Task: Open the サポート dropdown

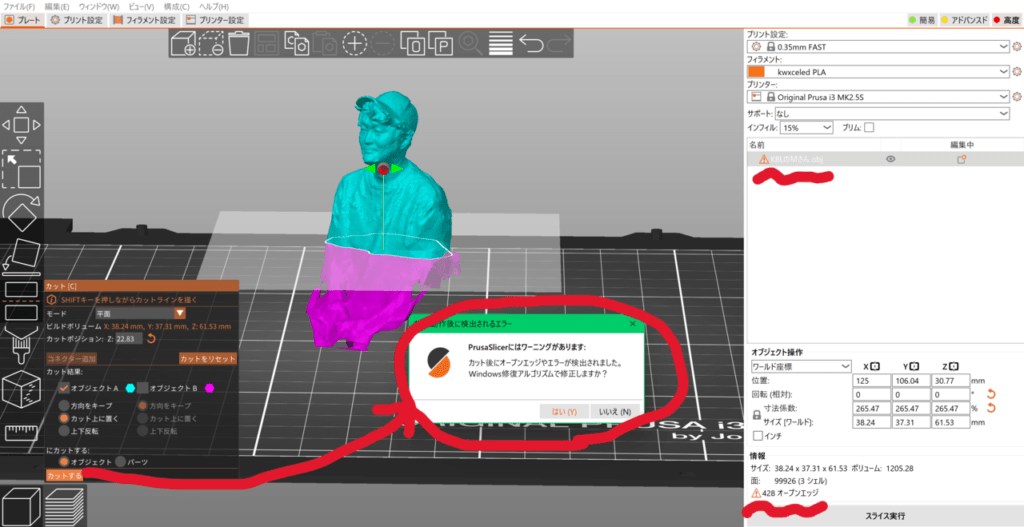Action: tap(892, 114)
